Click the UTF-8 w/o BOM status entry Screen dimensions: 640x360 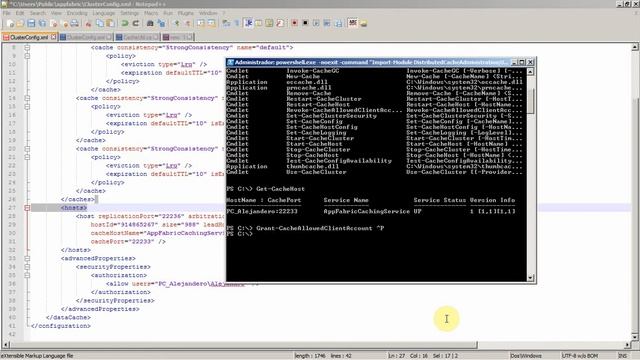coord(580,356)
